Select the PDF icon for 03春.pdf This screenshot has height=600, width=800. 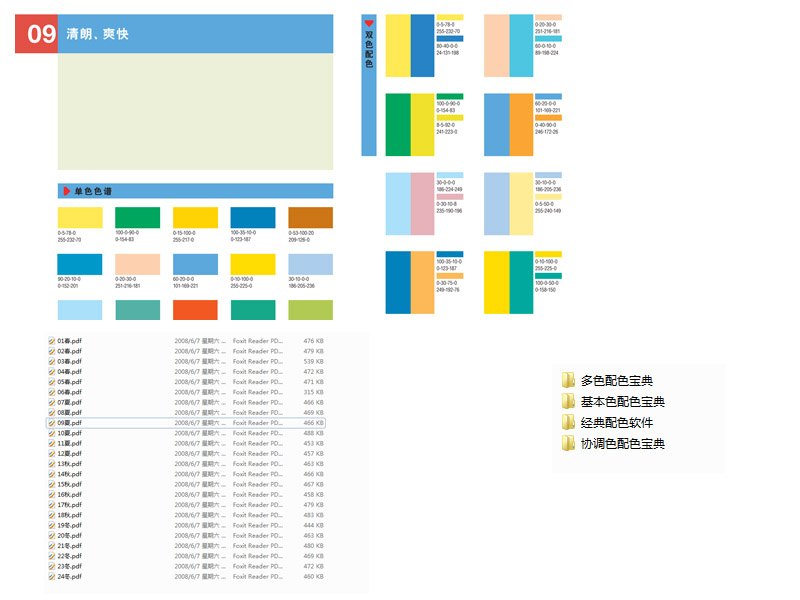pyautogui.click(x=52, y=361)
